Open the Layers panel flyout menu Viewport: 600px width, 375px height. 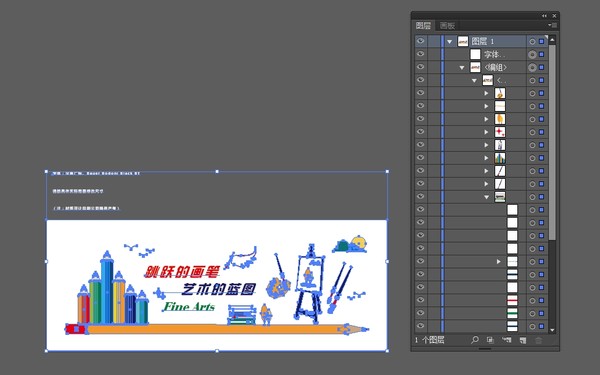tap(552, 25)
